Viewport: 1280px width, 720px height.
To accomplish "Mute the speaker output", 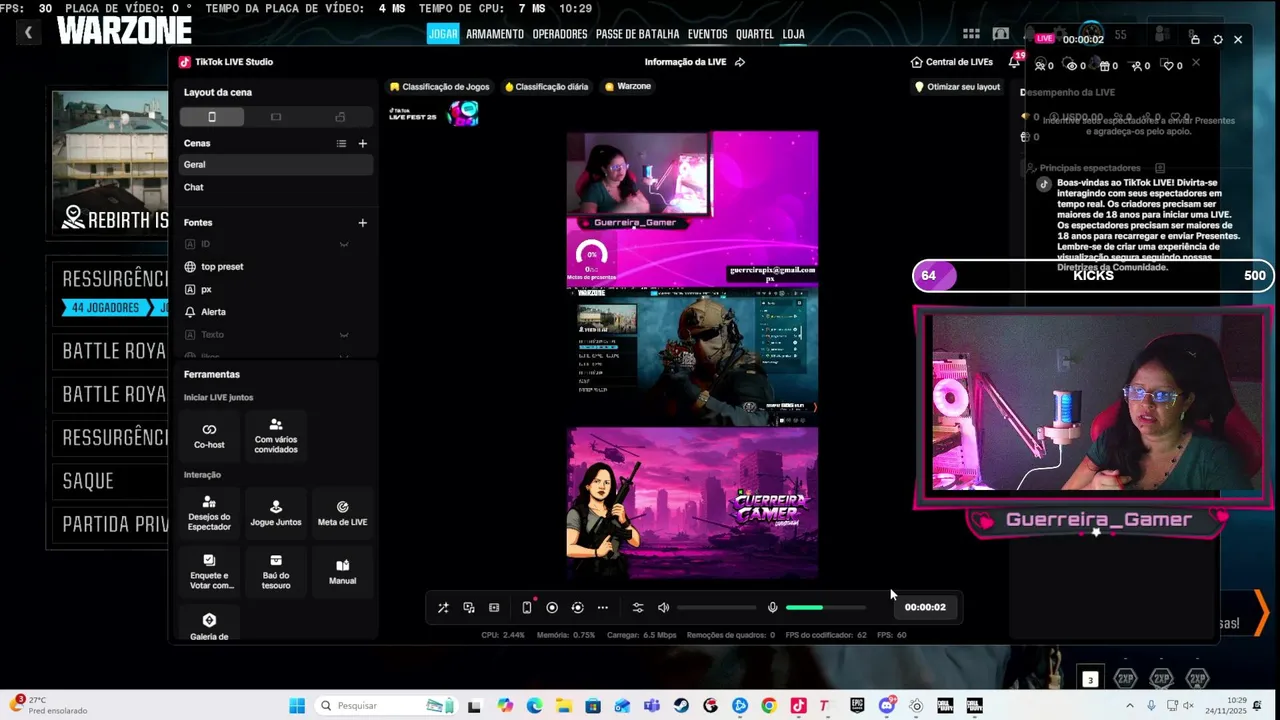I will (x=663, y=608).
